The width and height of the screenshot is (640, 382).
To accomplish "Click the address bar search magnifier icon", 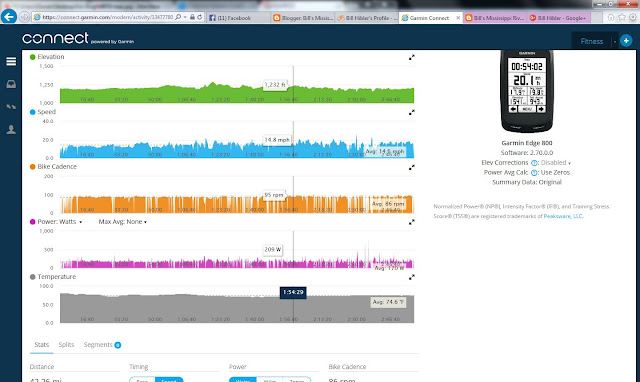I will (178, 17).
